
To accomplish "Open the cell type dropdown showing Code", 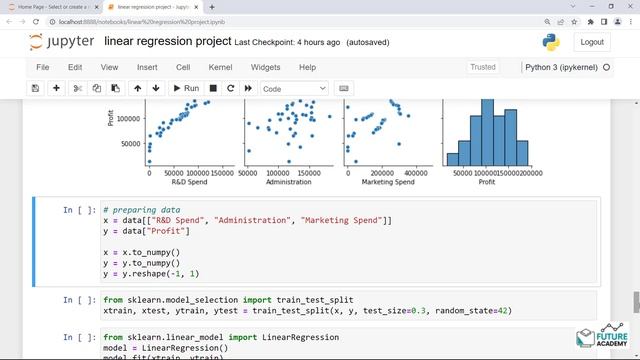I will [x=294, y=89].
